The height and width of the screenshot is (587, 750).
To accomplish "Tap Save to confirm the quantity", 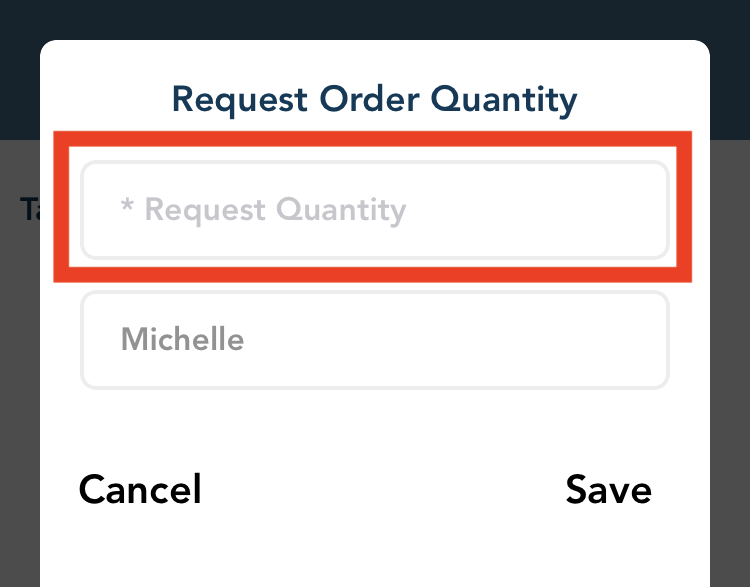I will pyautogui.click(x=608, y=490).
